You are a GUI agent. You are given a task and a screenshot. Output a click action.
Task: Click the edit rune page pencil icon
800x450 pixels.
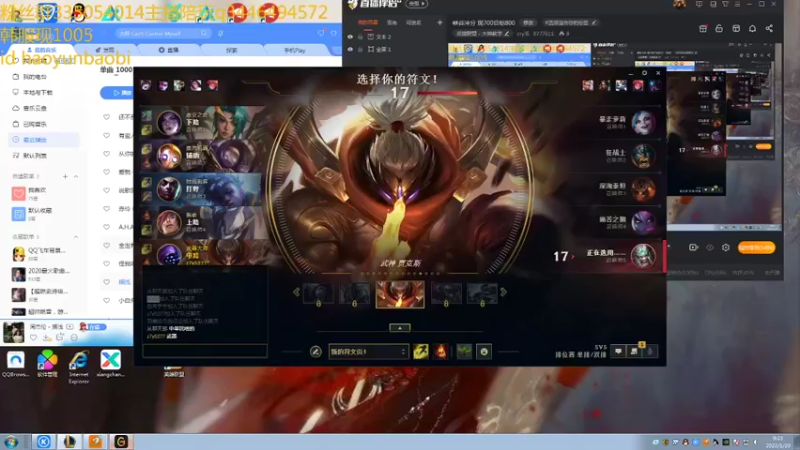click(x=316, y=352)
